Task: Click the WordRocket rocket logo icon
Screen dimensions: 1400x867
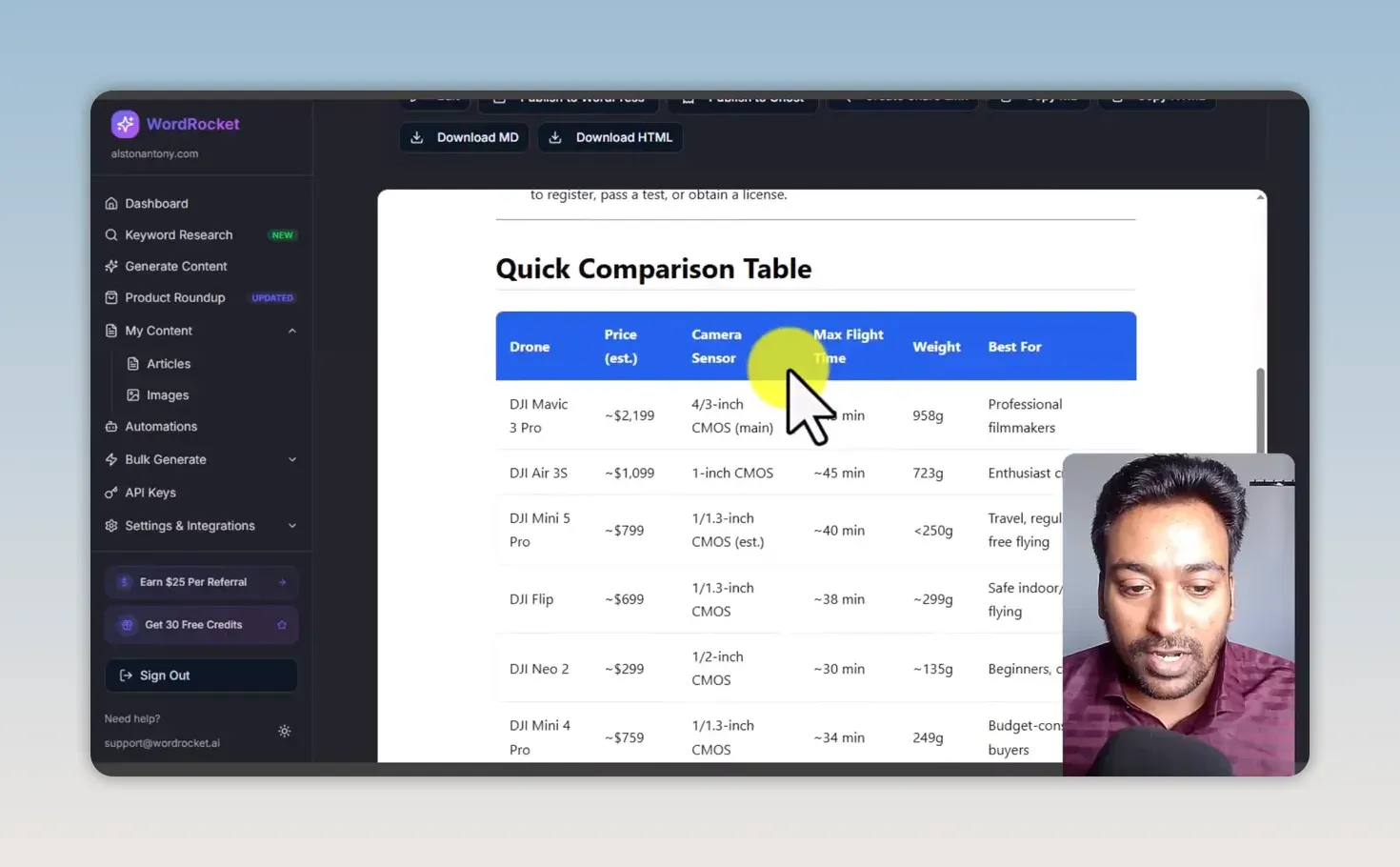Action: pos(125,124)
